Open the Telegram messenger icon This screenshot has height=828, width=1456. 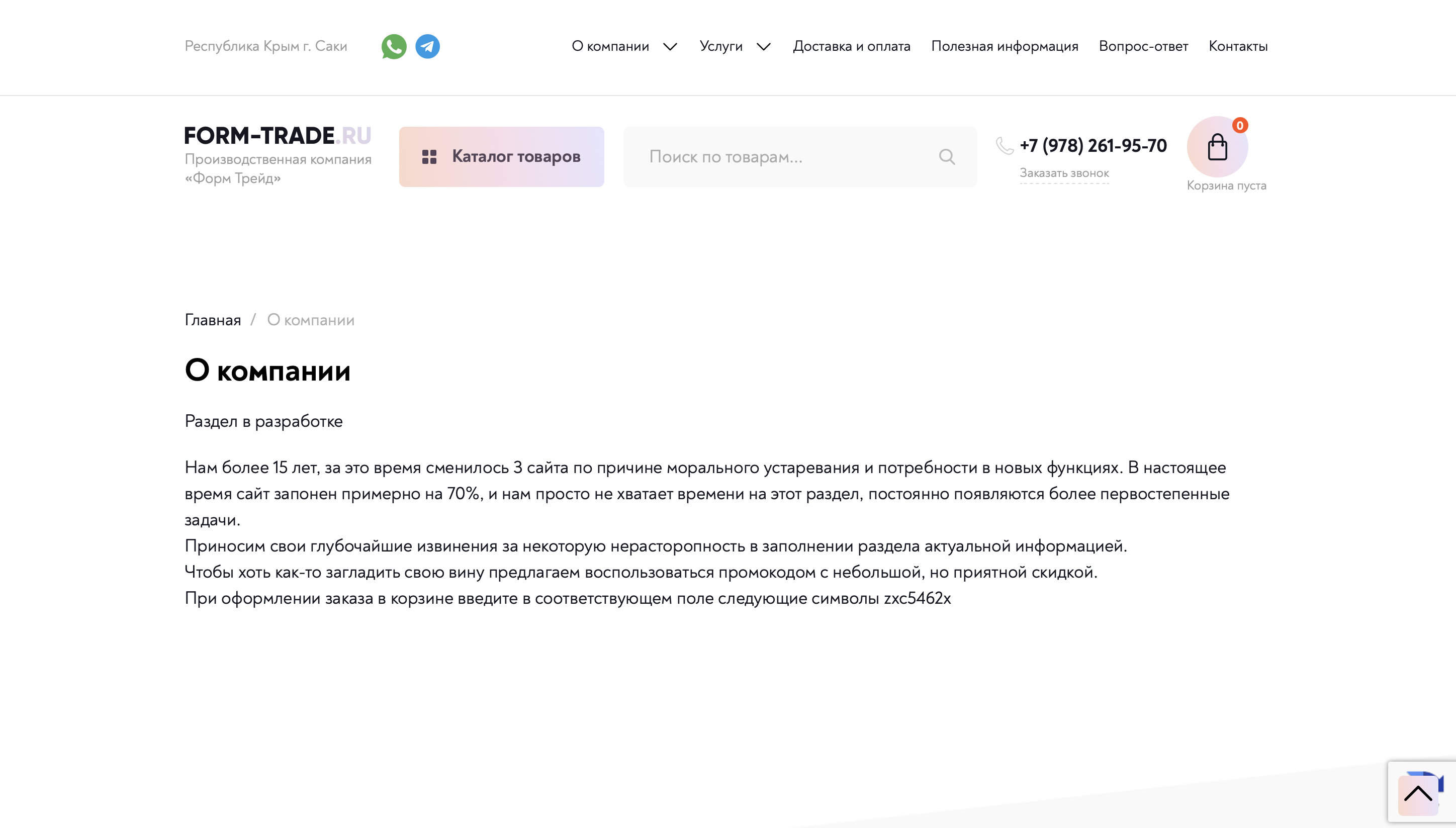click(427, 46)
